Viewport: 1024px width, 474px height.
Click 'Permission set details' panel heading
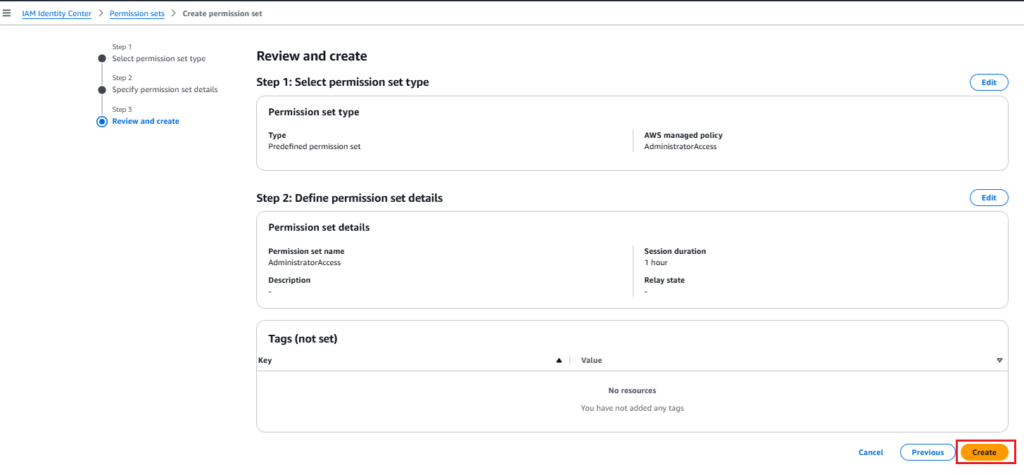pyautogui.click(x=319, y=228)
